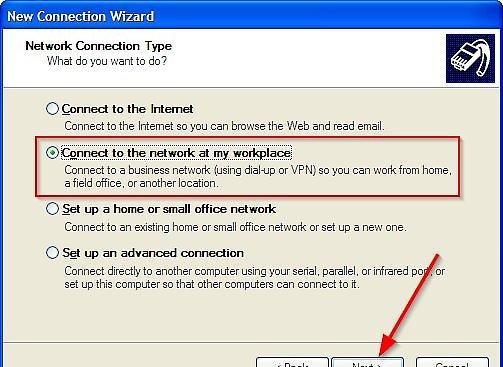Screen dimensions: 503x367
Task: Click the Network Connection Type heading
Action: 99,46
